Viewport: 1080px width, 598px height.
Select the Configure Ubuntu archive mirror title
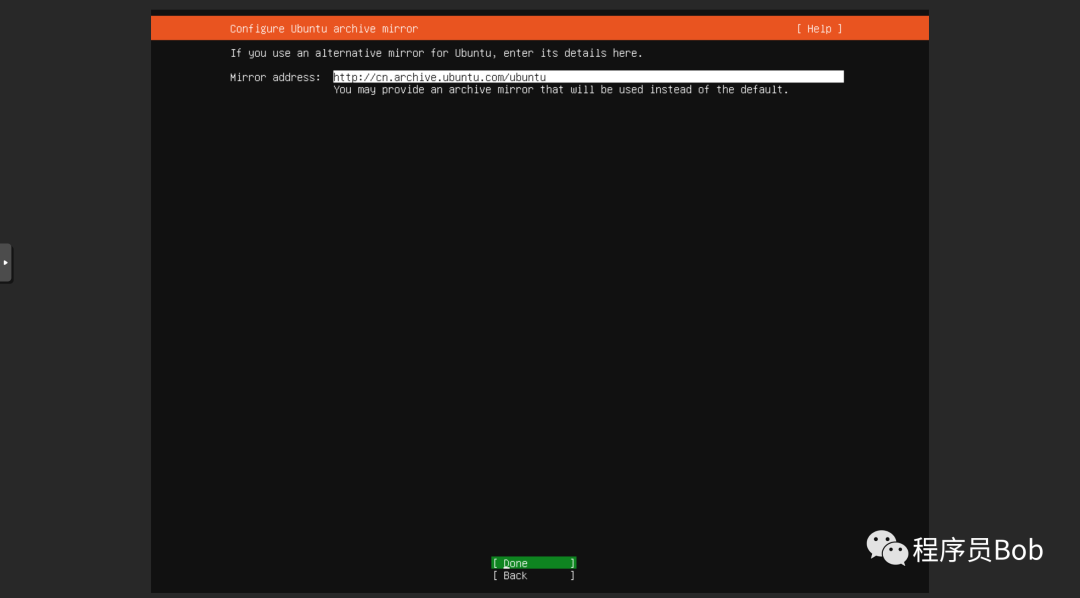point(324,29)
